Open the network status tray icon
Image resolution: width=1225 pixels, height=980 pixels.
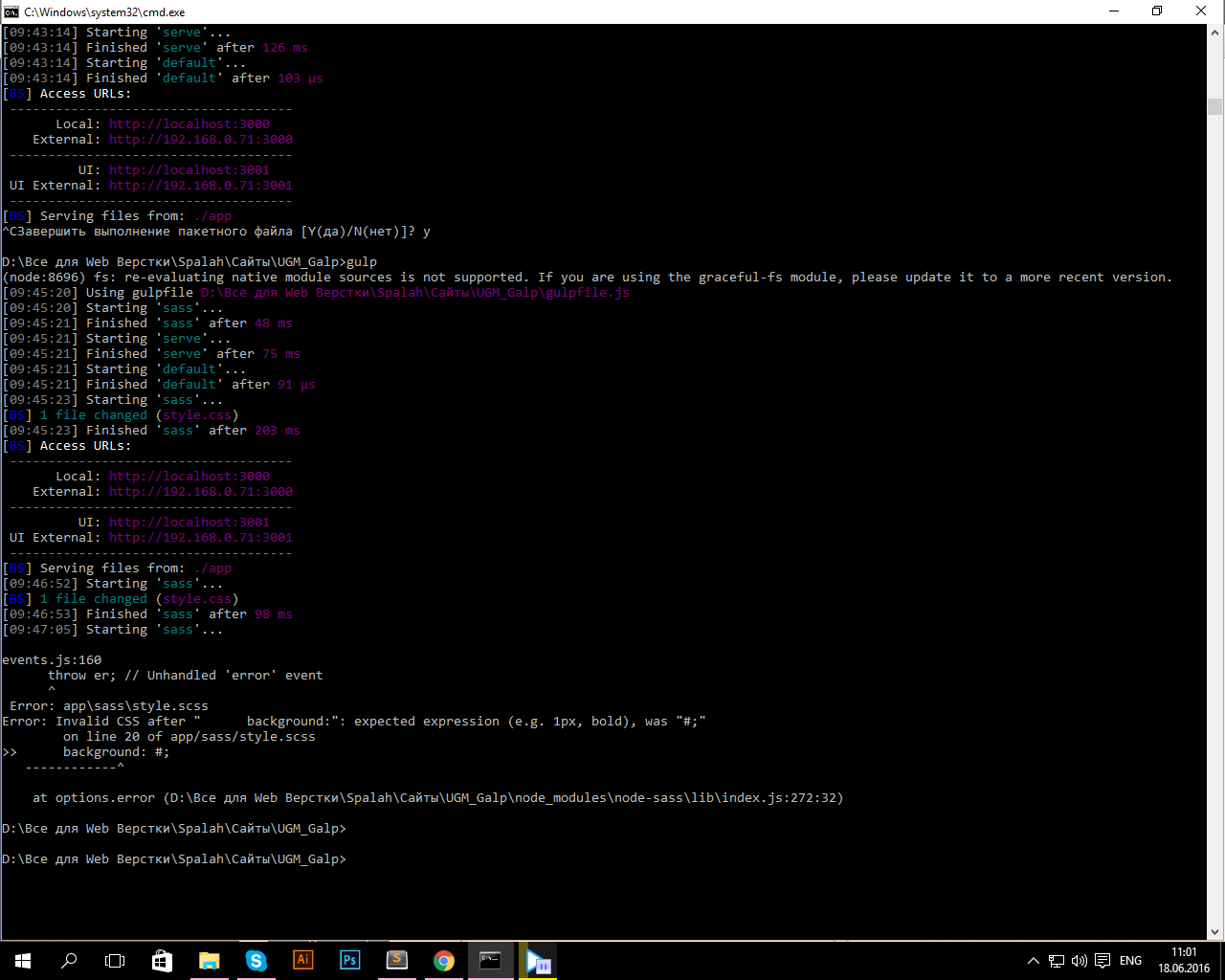pos(1056,961)
